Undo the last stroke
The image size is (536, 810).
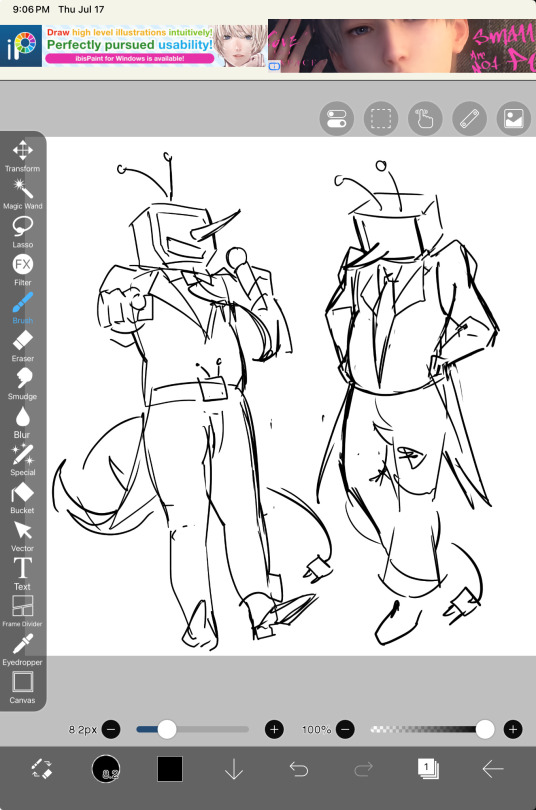tap(298, 769)
